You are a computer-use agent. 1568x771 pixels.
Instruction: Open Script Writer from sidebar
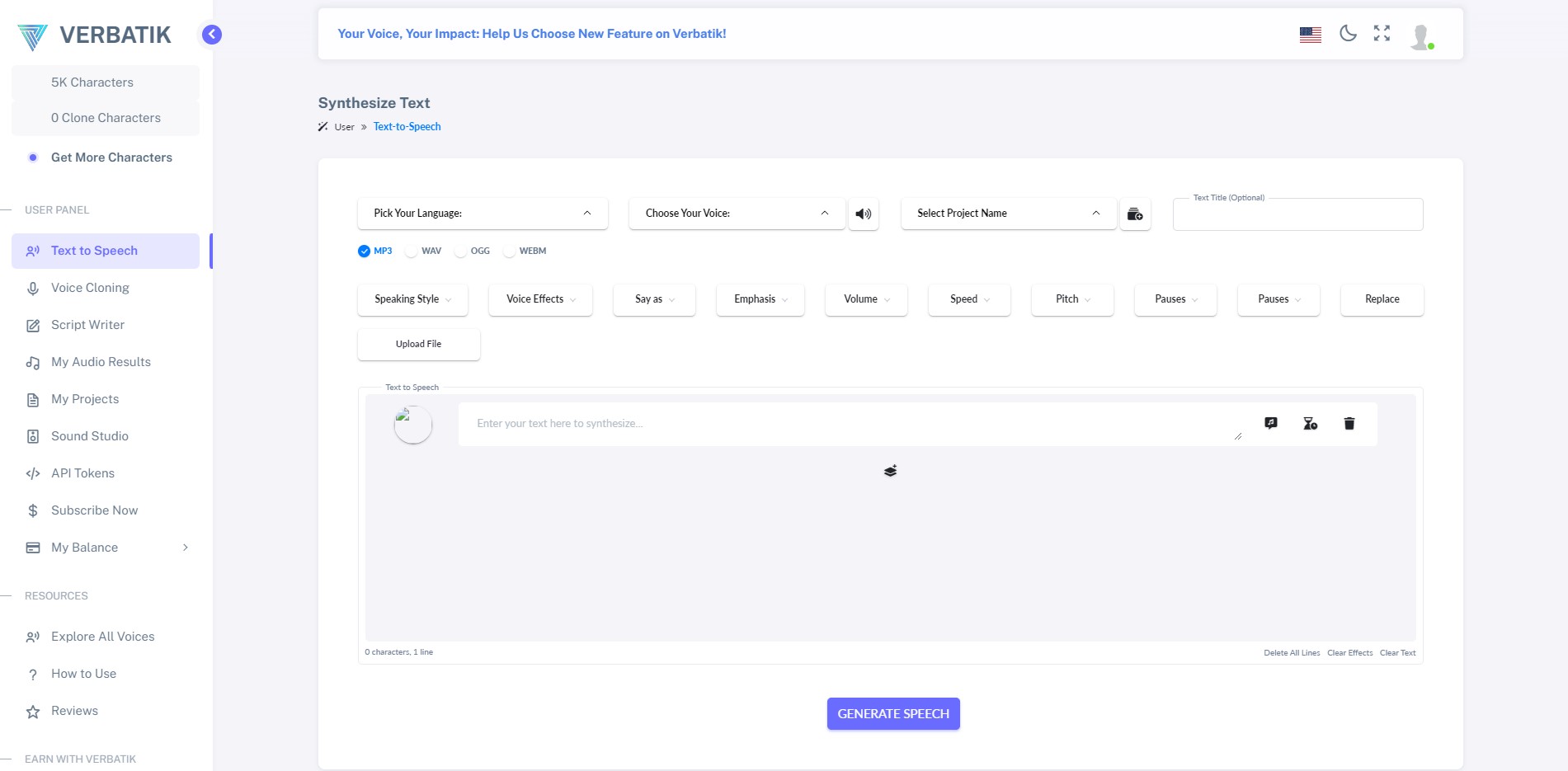coord(106,325)
